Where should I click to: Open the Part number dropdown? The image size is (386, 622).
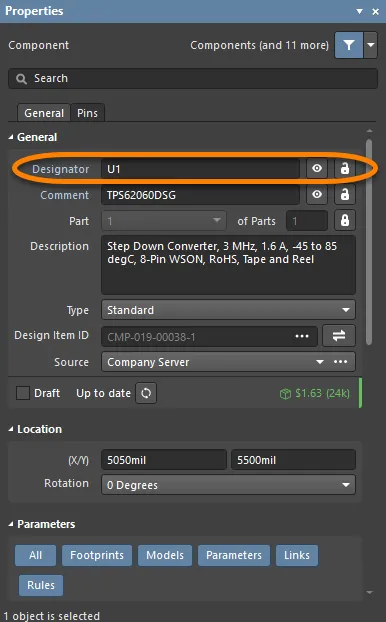pos(164,221)
